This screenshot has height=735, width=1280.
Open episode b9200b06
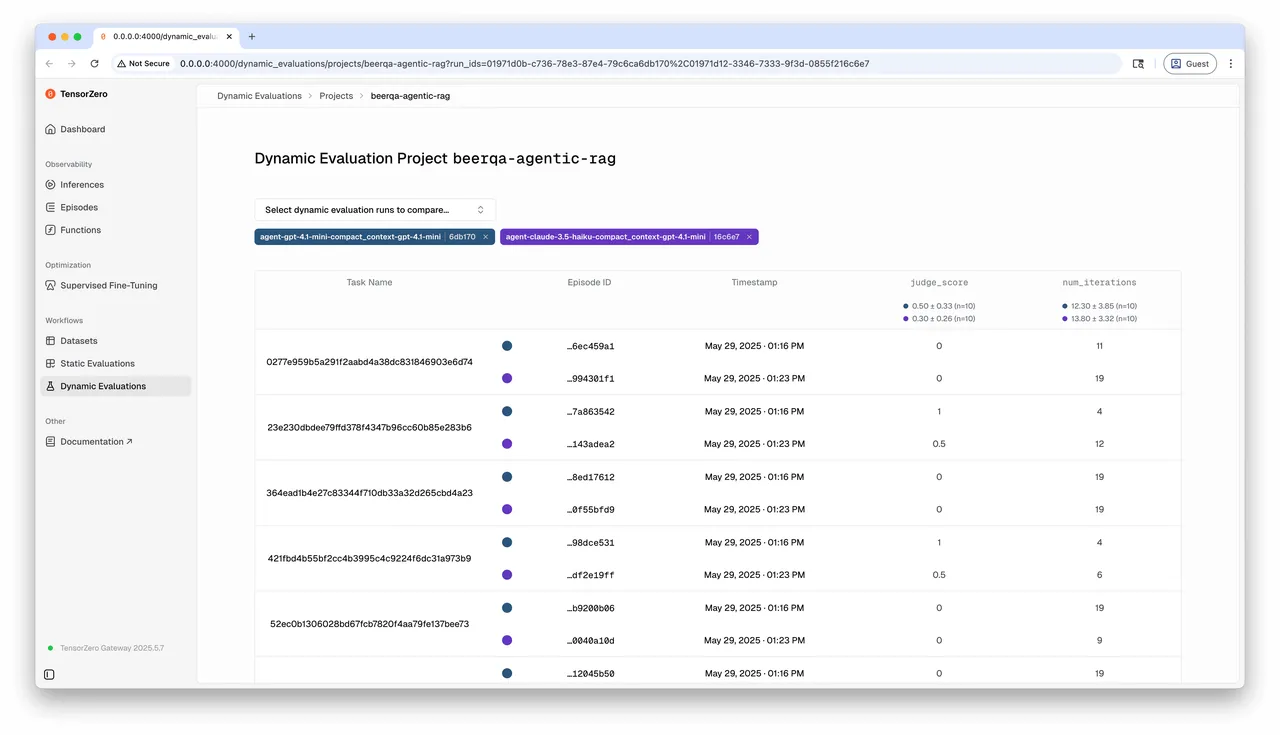591,608
